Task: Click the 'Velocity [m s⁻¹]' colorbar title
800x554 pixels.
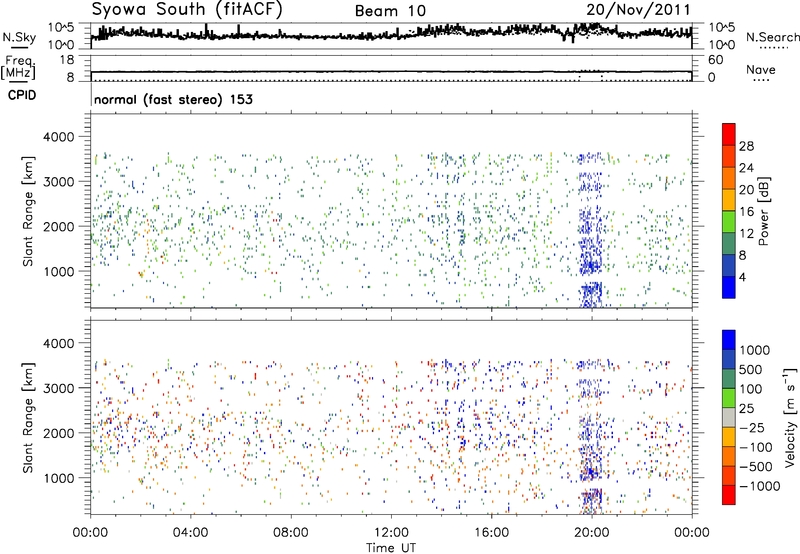Action: (790, 417)
